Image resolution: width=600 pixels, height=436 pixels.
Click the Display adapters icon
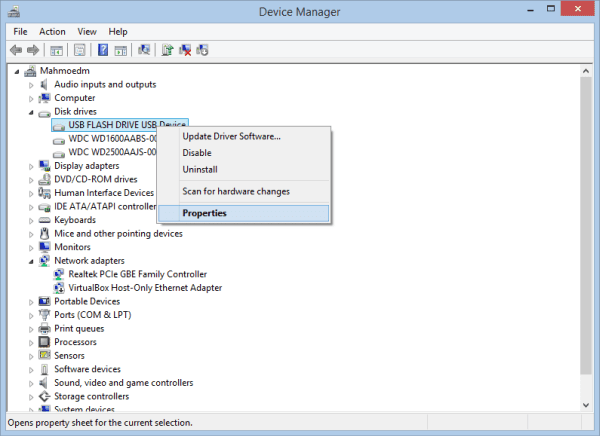(44, 166)
